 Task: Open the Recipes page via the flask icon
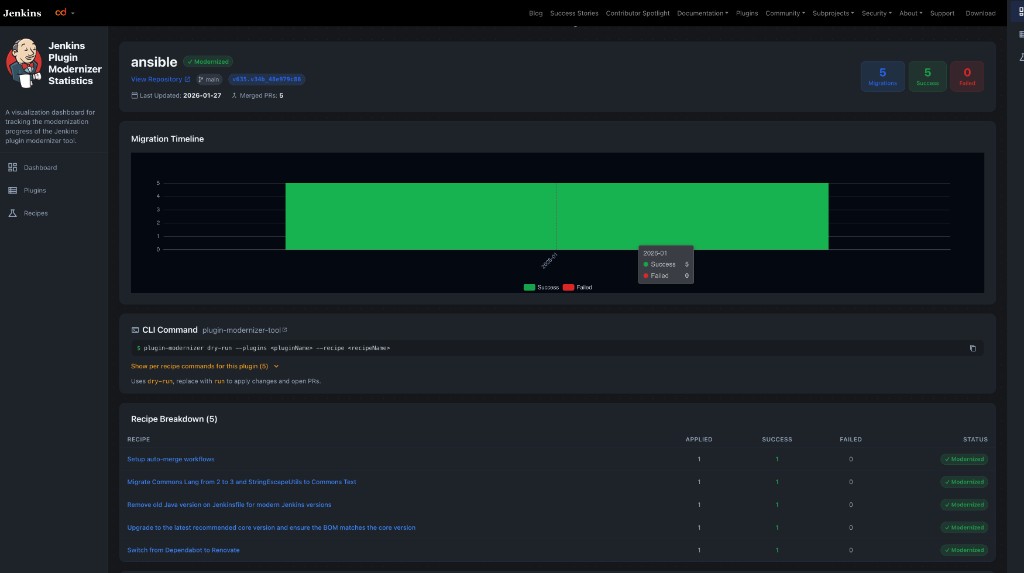(x=12, y=213)
